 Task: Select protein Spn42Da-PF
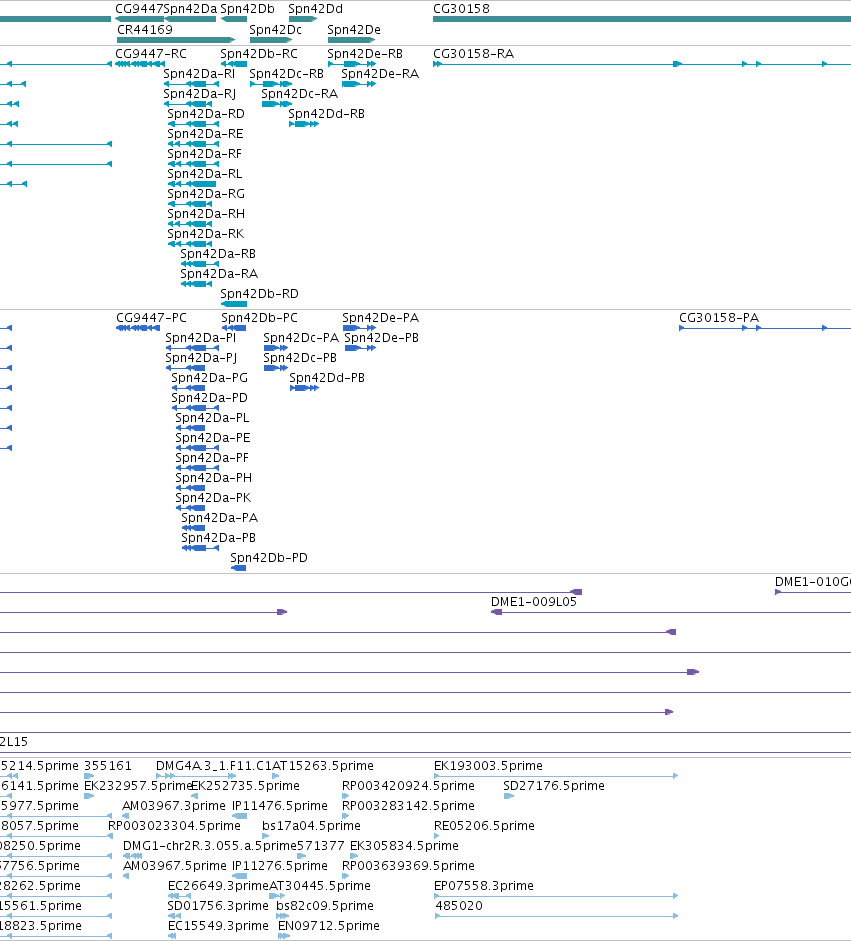[x=212, y=457]
